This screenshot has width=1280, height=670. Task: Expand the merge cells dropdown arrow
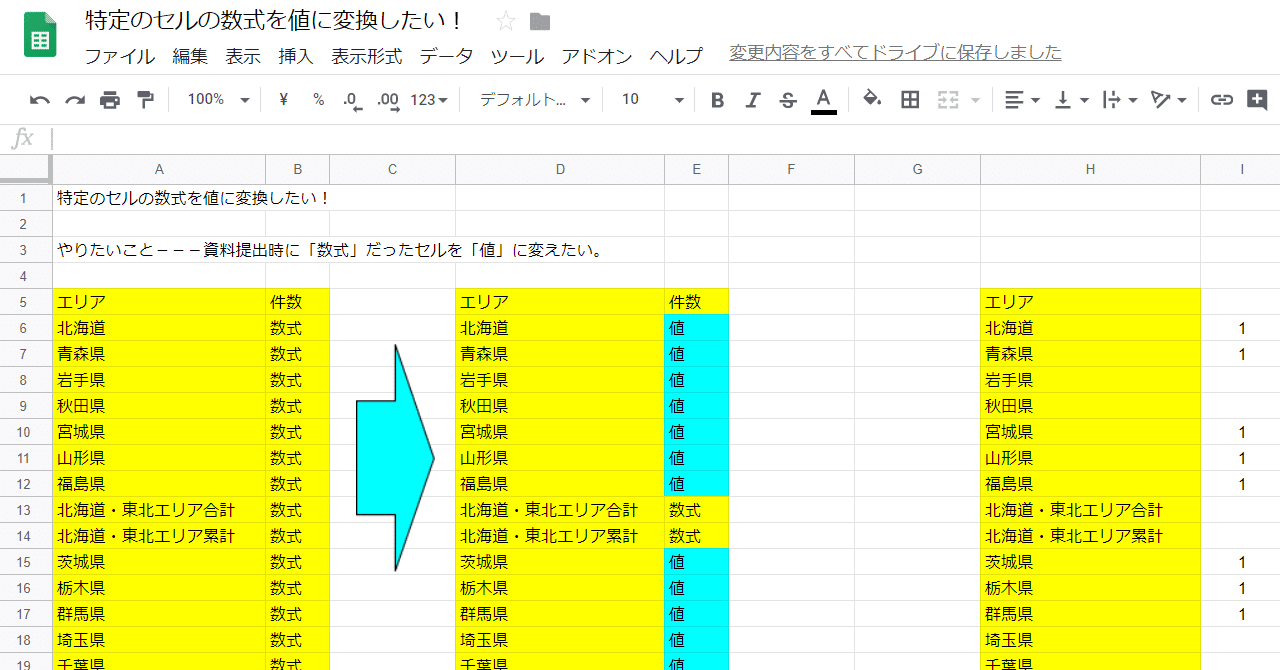click(975, 100)
